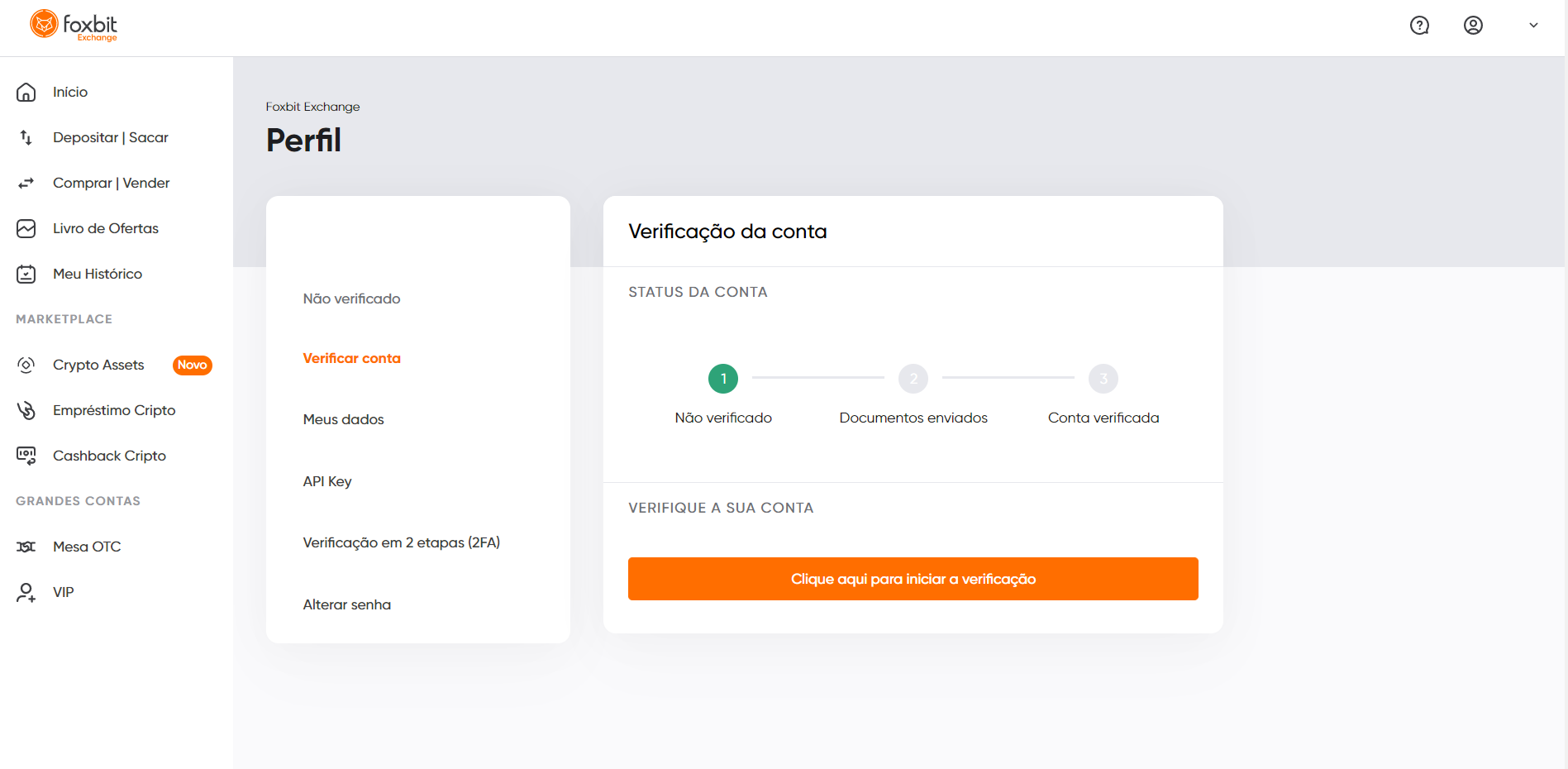Select Meus dados in profile menu
The width and height of the screenshot is (1568, 769).
pos(343,419)
